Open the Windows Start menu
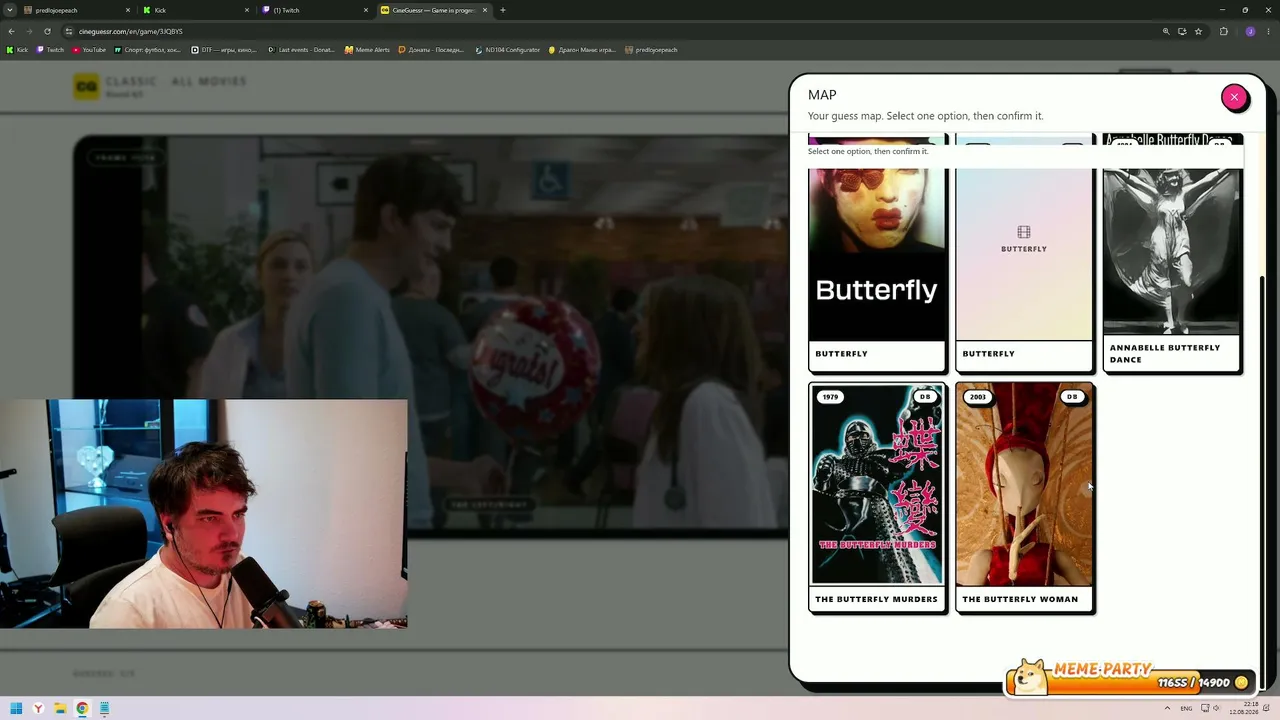This screenshot has height=720, width=1280. tap(16, 709)
